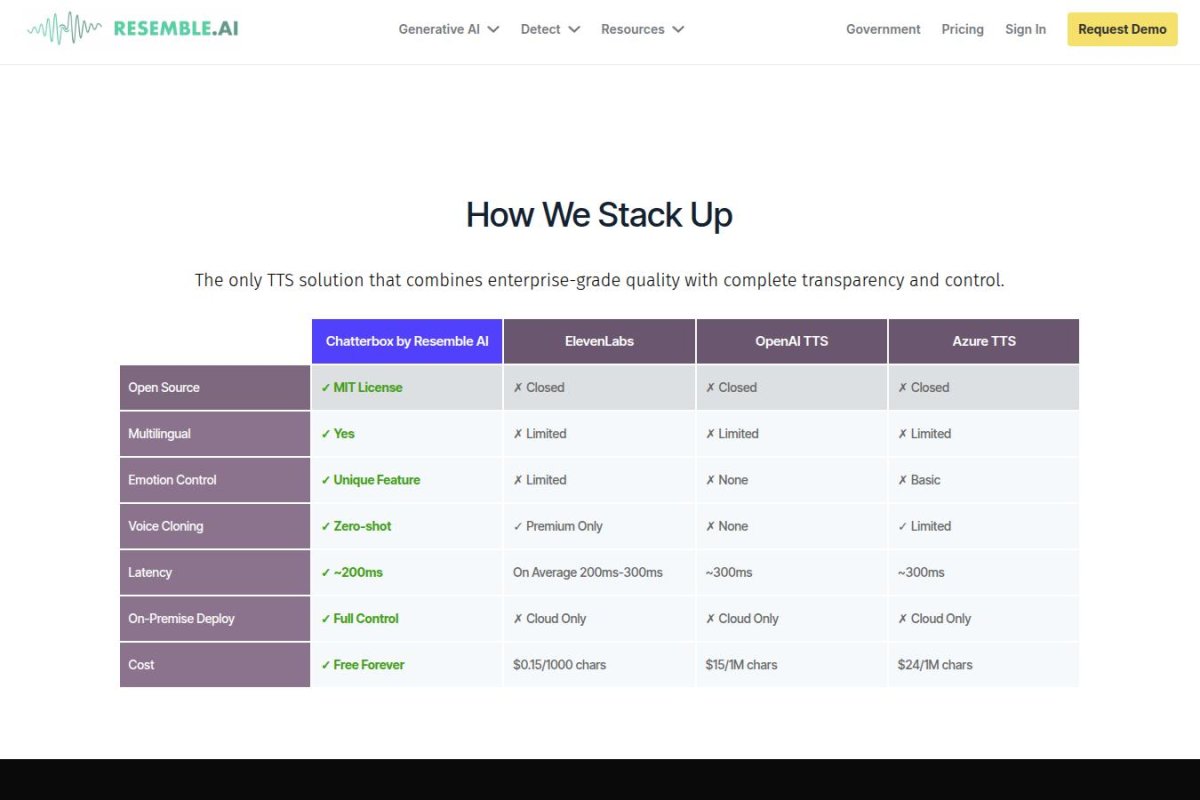Open the Resources dropdown

[642, 29]
